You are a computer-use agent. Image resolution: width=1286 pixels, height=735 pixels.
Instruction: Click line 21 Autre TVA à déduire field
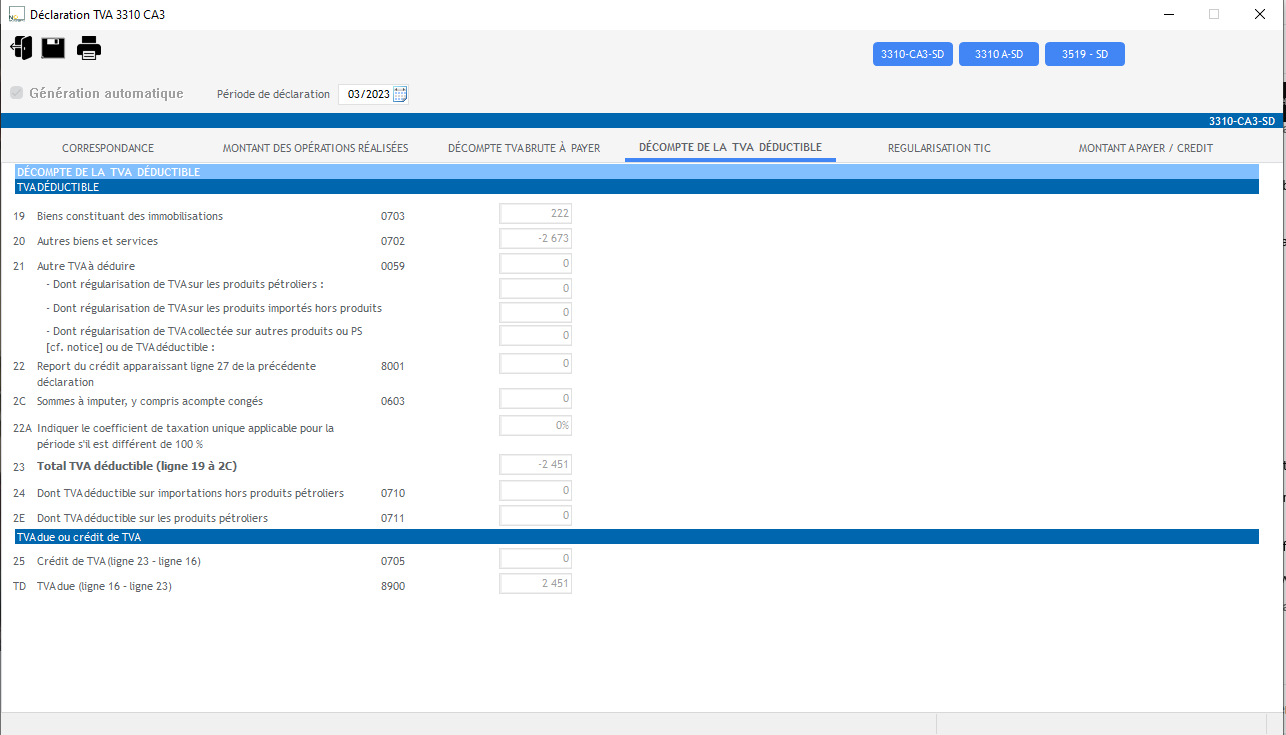pos(535,263)
